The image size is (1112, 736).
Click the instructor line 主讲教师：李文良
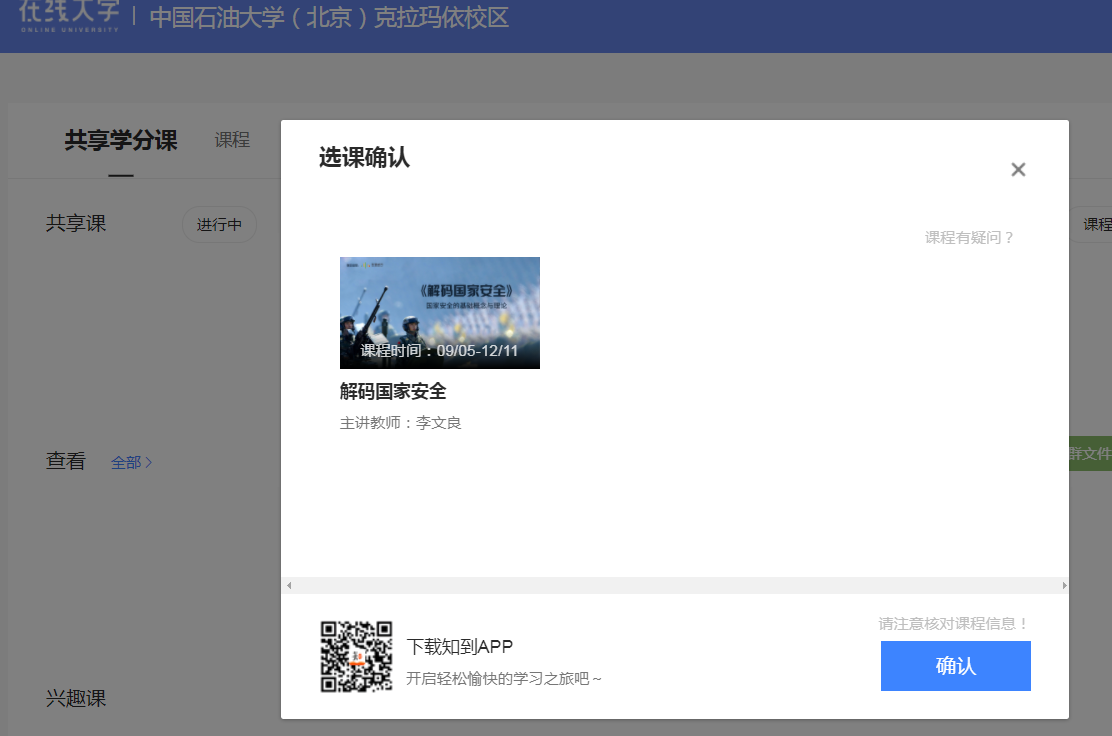(401, 423)
